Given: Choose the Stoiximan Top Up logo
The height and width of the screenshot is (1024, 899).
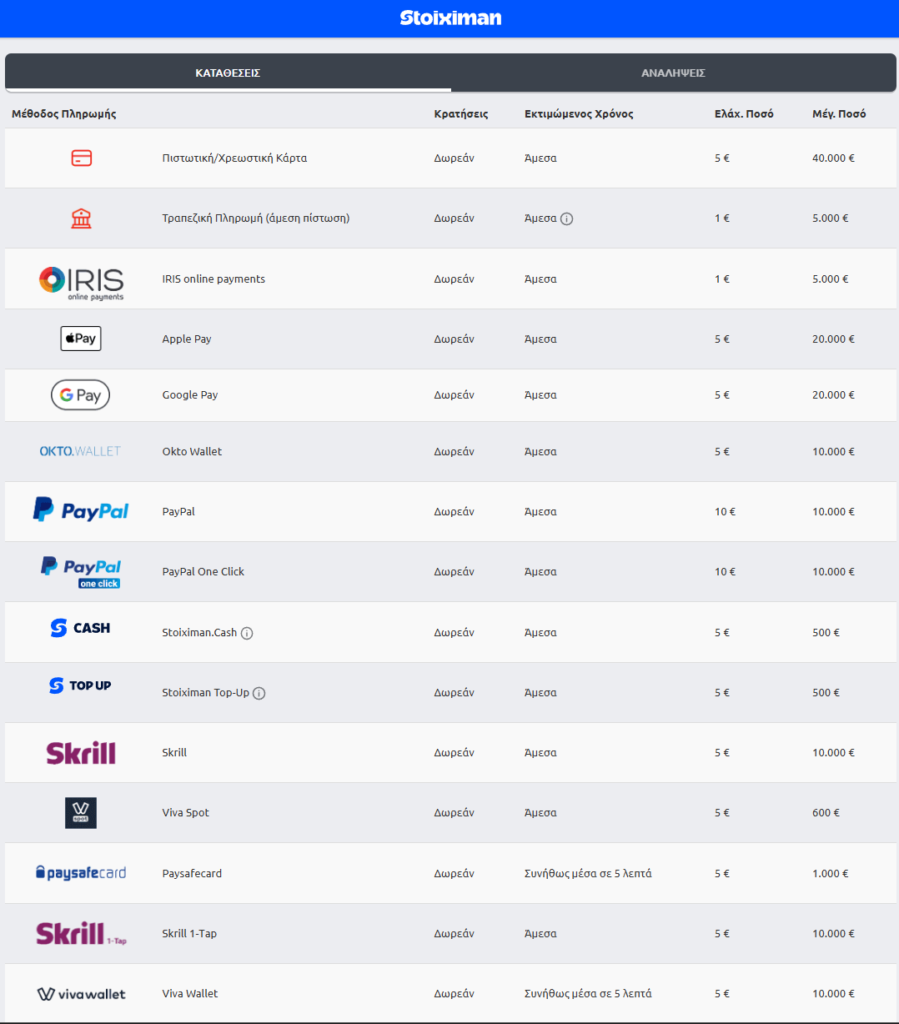Looking at the screenshot, I should pos(81,686).
